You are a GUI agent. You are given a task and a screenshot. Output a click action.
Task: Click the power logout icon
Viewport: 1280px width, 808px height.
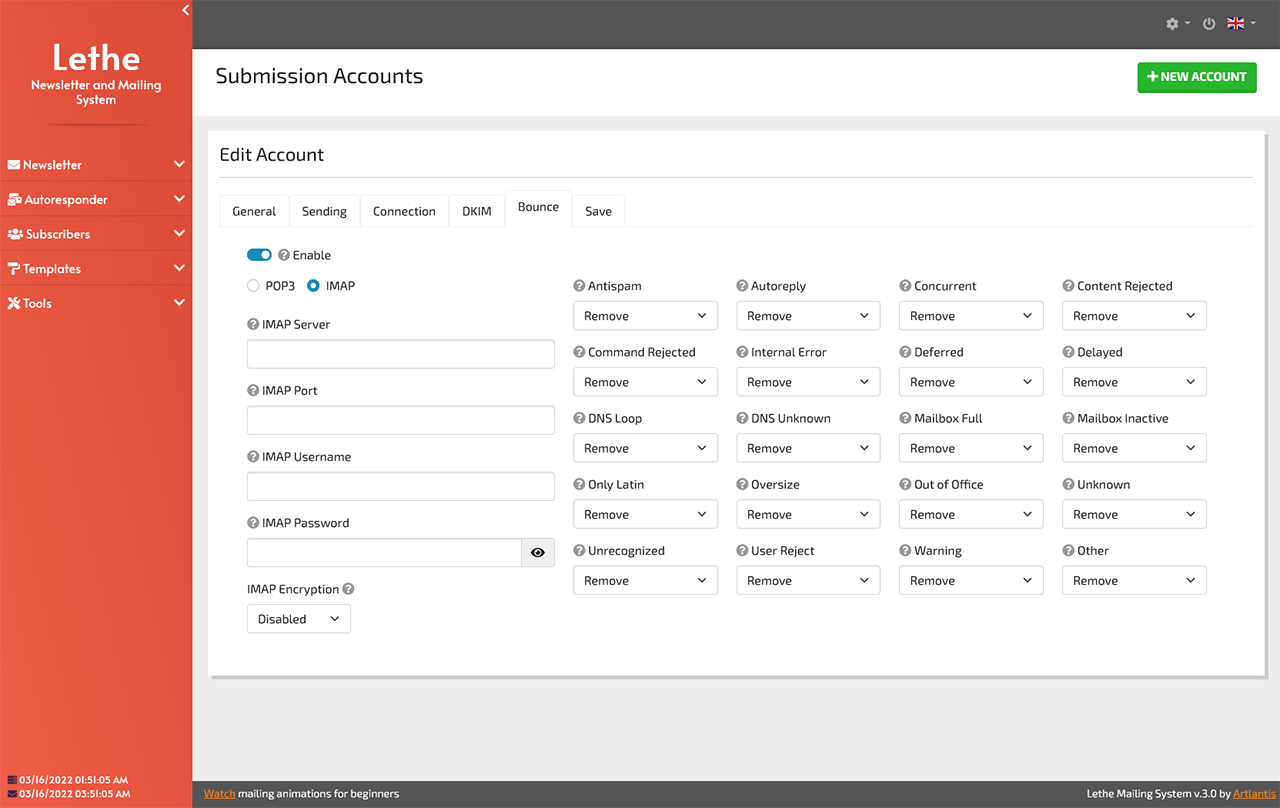pos(1209,23)
